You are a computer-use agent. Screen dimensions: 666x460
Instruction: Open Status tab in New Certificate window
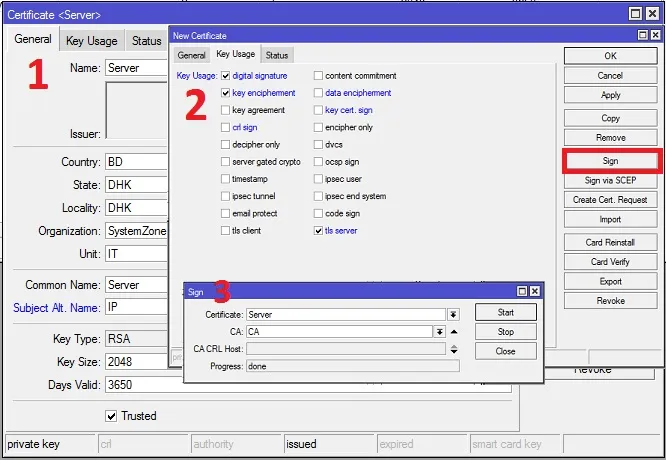(x=277, y=55)
